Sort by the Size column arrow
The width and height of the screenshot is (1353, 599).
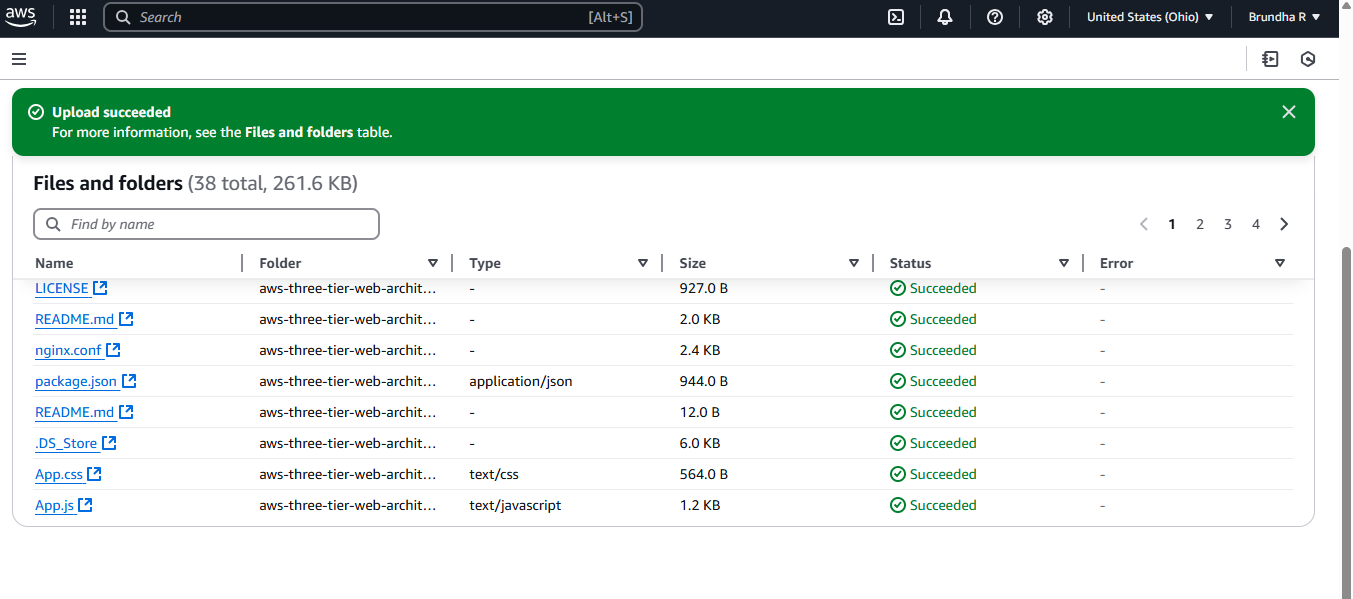(x=854, y=263)
